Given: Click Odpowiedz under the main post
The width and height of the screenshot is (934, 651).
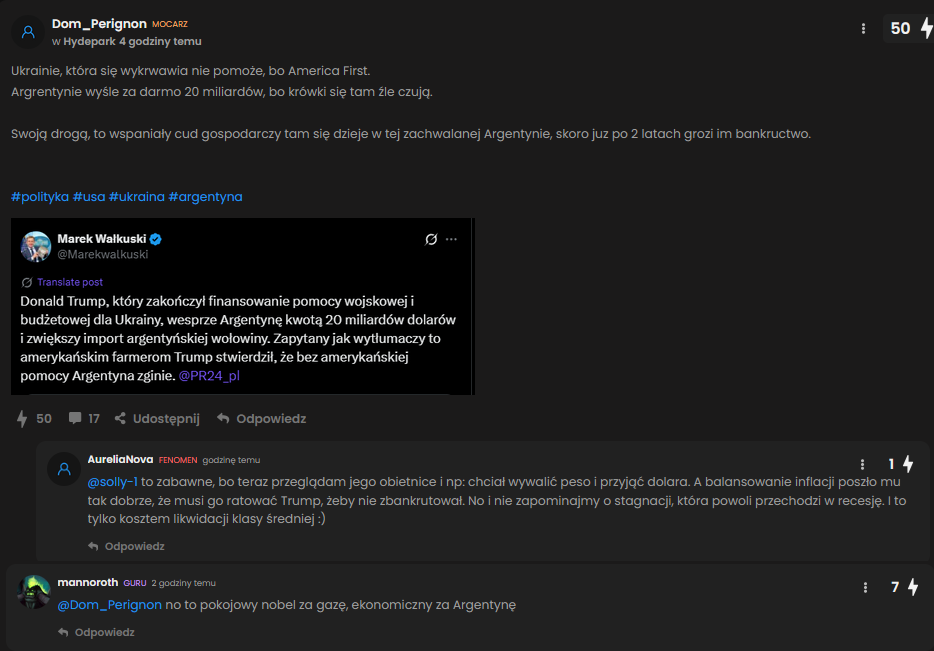Looking at the screenshot, I should point(261,419).
